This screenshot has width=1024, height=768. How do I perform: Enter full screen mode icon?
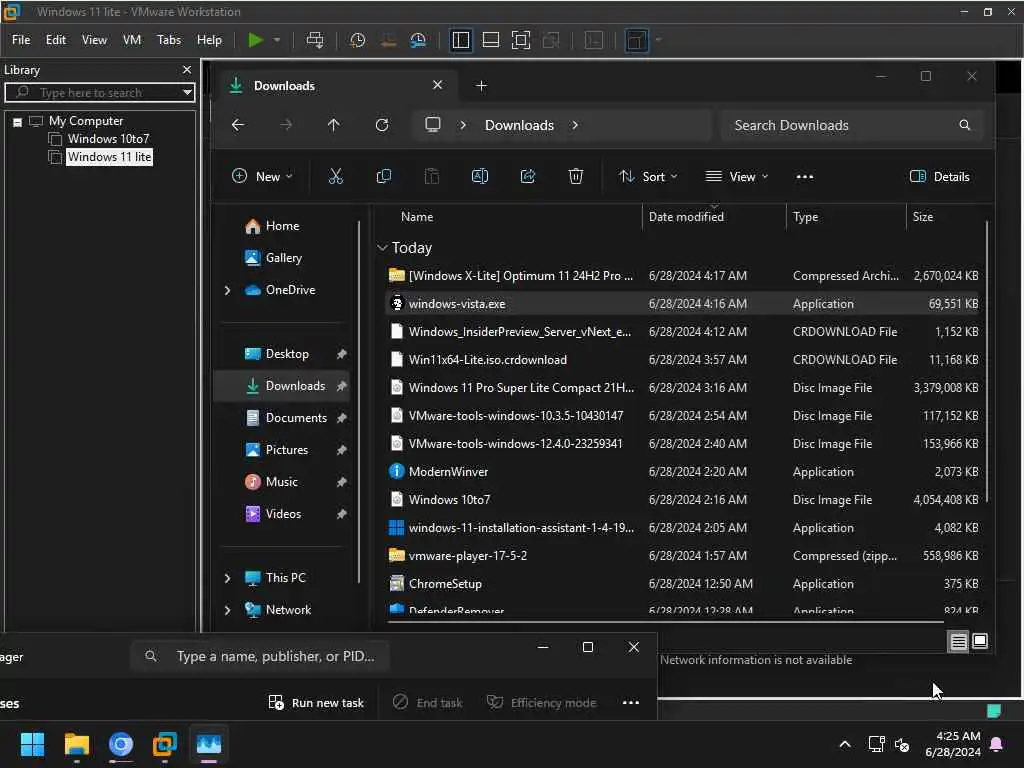[x=520, y=40]
